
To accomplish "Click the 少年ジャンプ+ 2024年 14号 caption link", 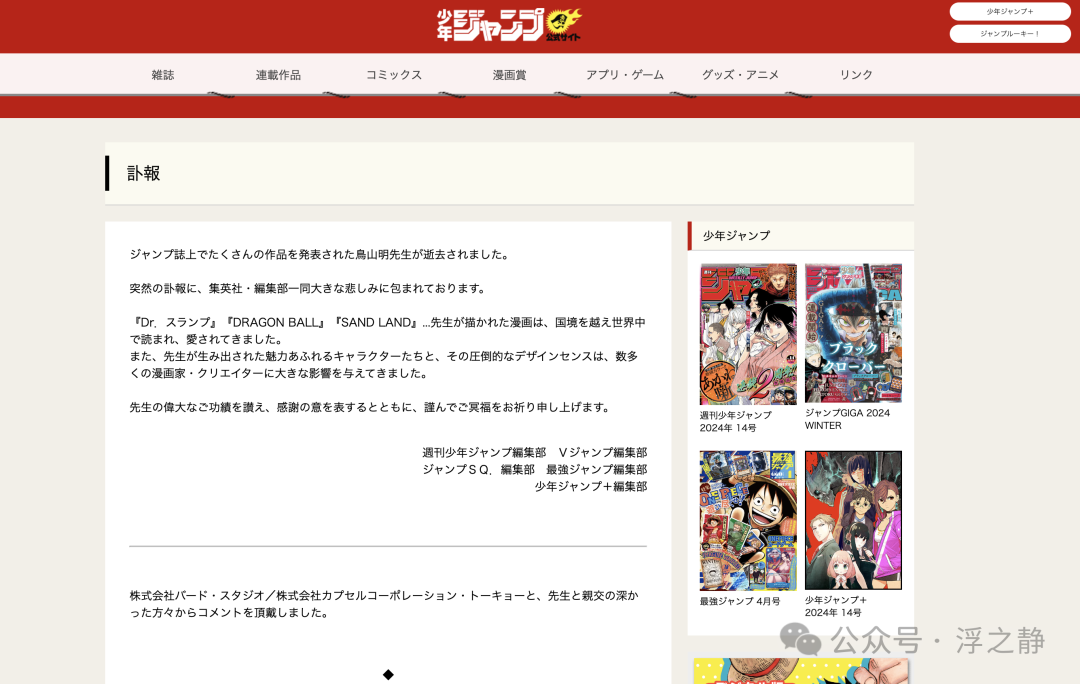I will pos(835,606).
